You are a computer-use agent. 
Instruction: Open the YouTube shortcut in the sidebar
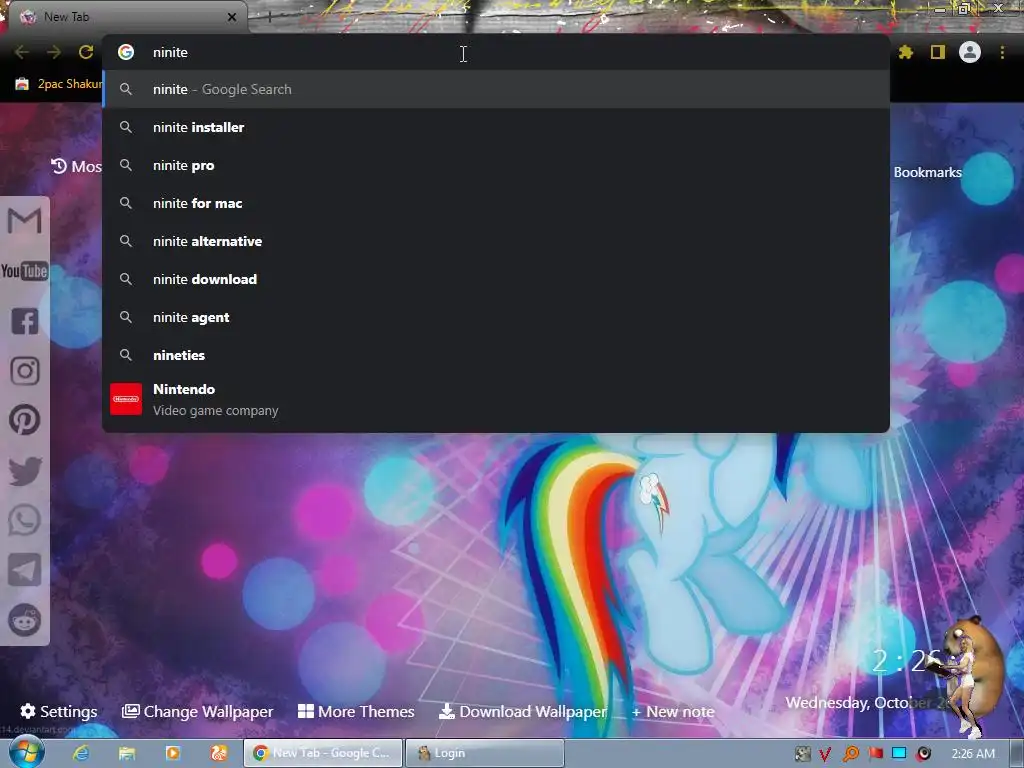pyautogui.click(x=24, y=270)
